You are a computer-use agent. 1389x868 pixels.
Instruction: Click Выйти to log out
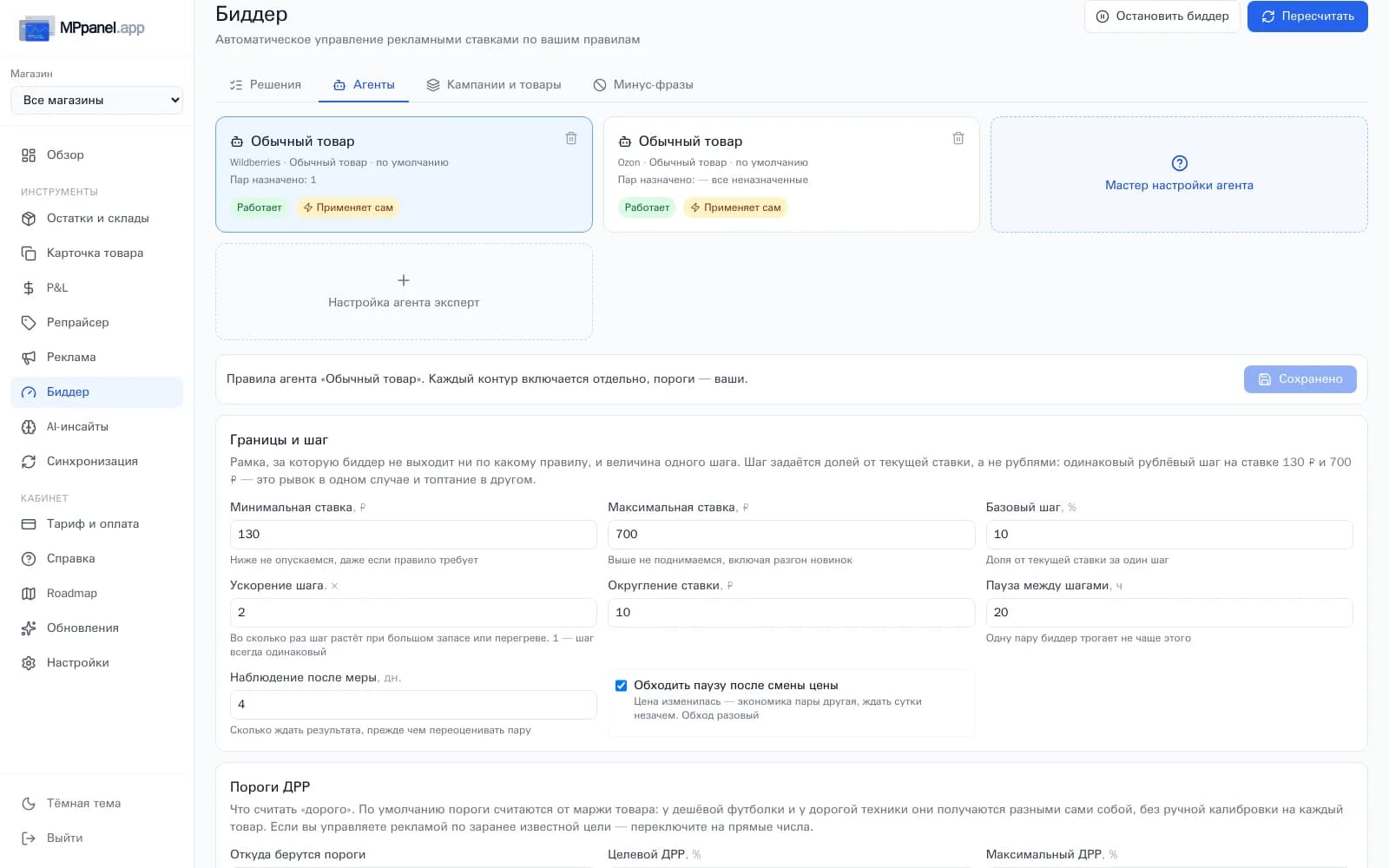96,838
